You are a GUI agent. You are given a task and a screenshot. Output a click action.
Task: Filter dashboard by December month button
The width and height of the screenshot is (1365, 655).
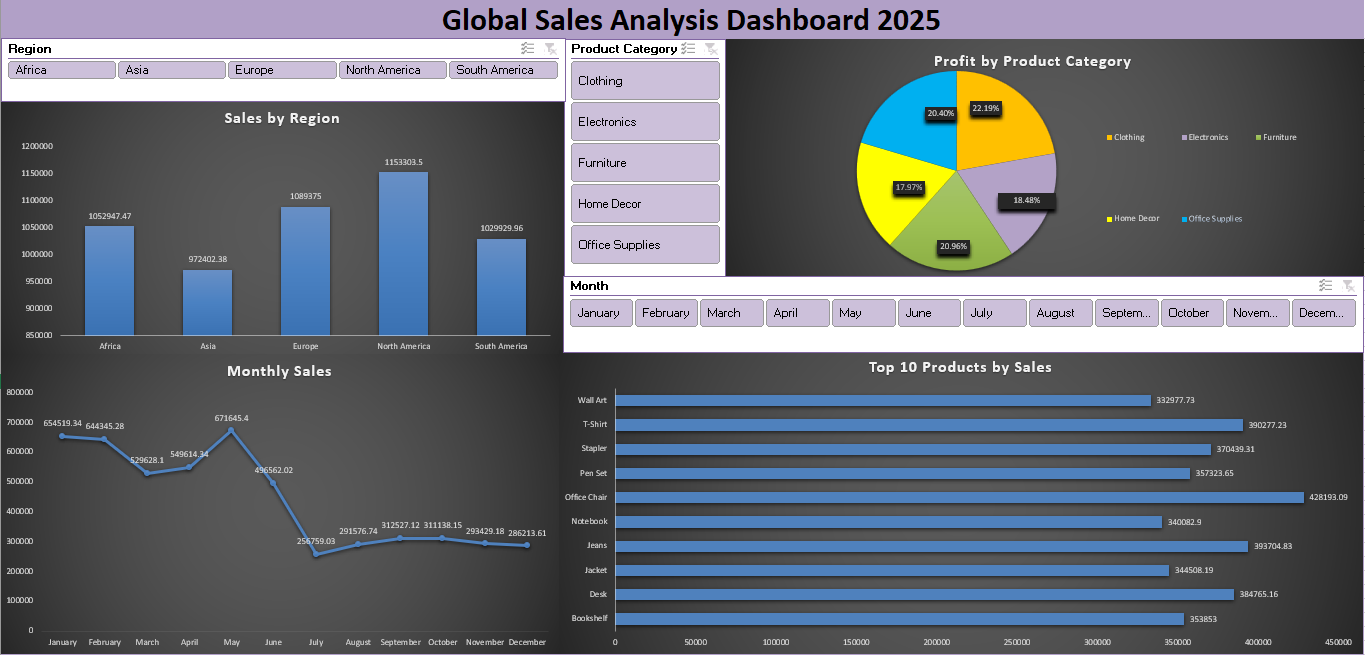[x=1323, y=313]
